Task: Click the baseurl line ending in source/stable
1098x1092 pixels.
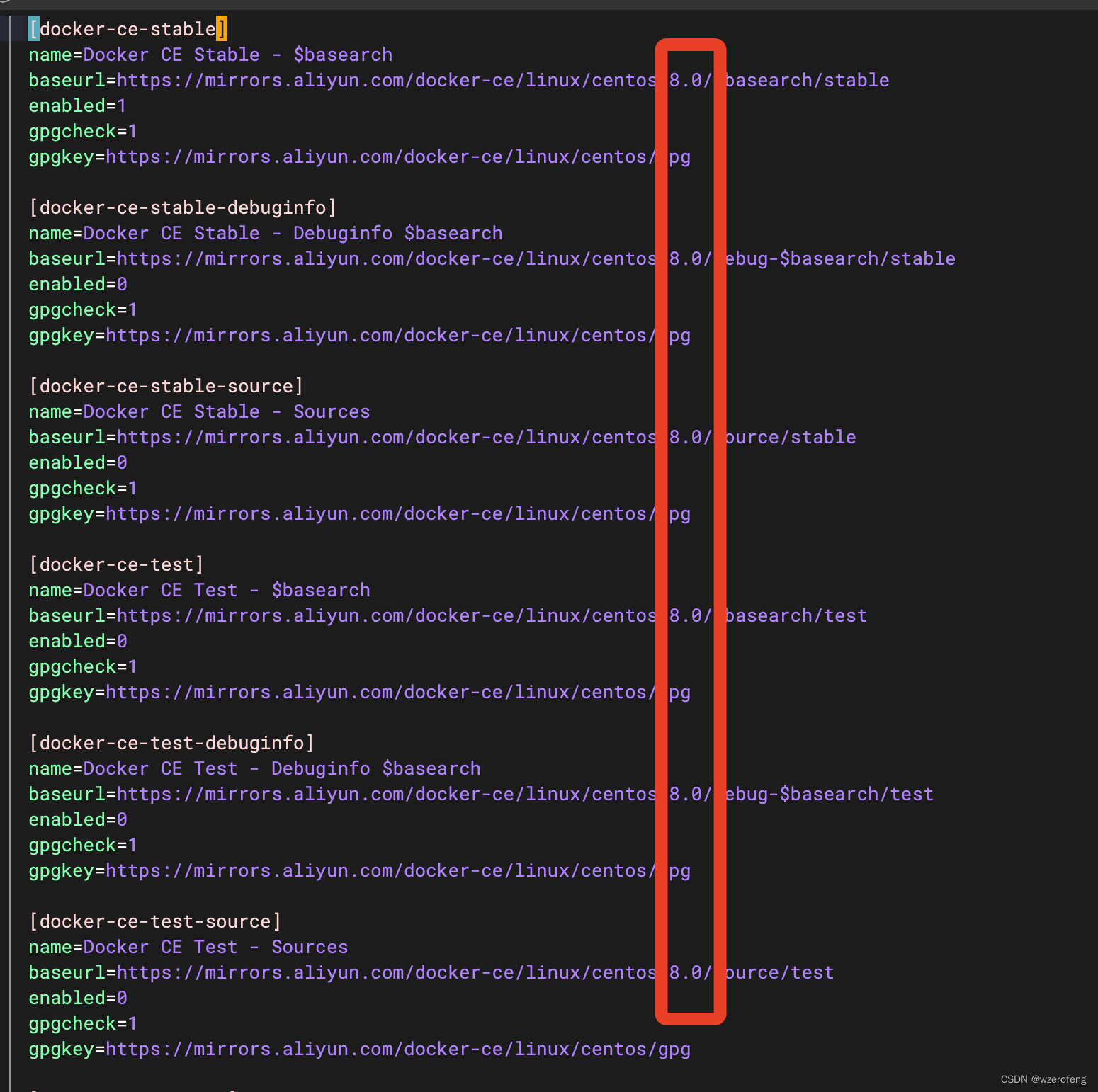Action: [x=443, y=437]
